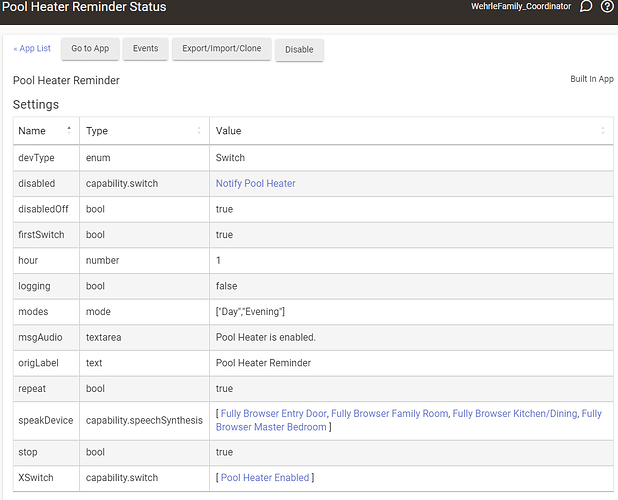
Task: Open Notify Pool Heater device link
Action: pyautogui.click(x=255, y=184)
